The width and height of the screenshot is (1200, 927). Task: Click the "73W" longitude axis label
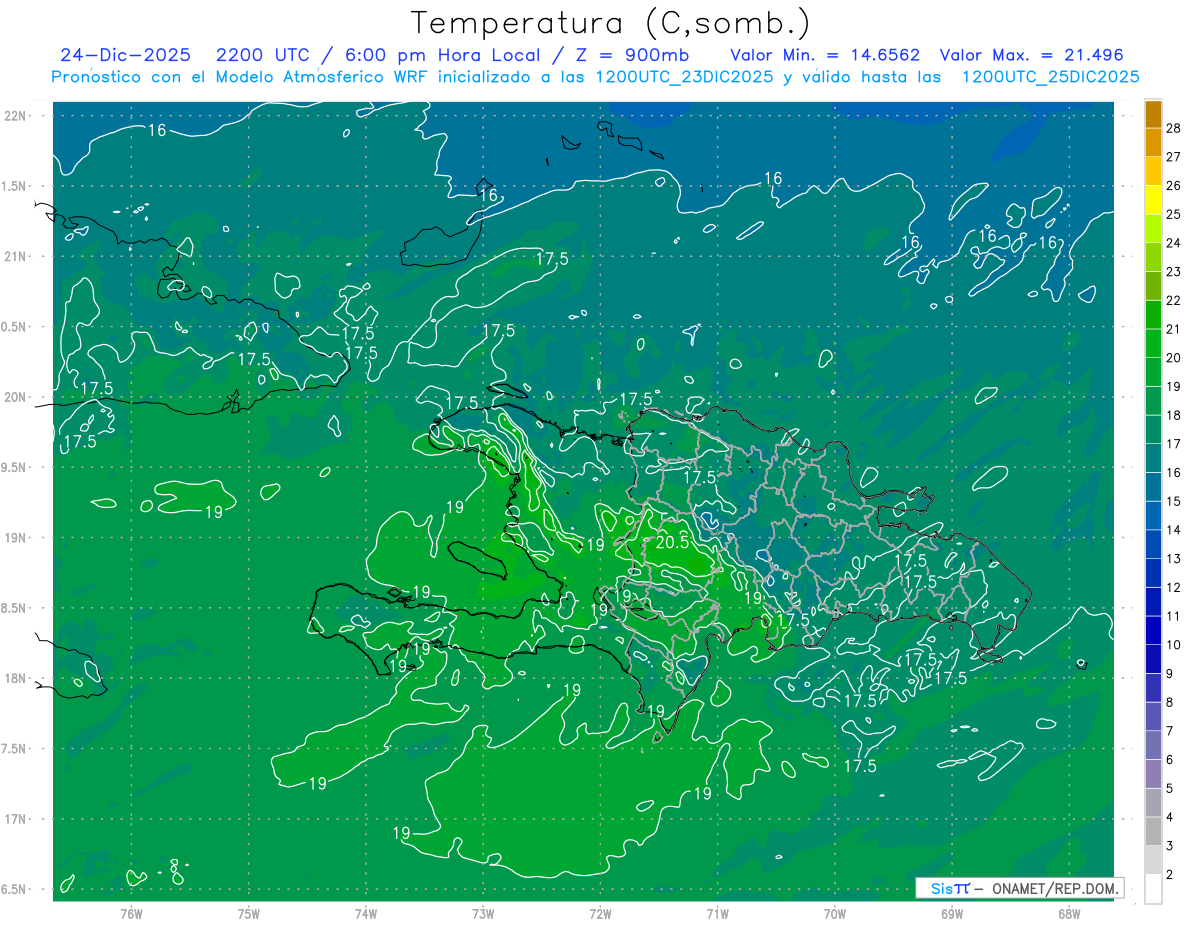click(483, 913)
